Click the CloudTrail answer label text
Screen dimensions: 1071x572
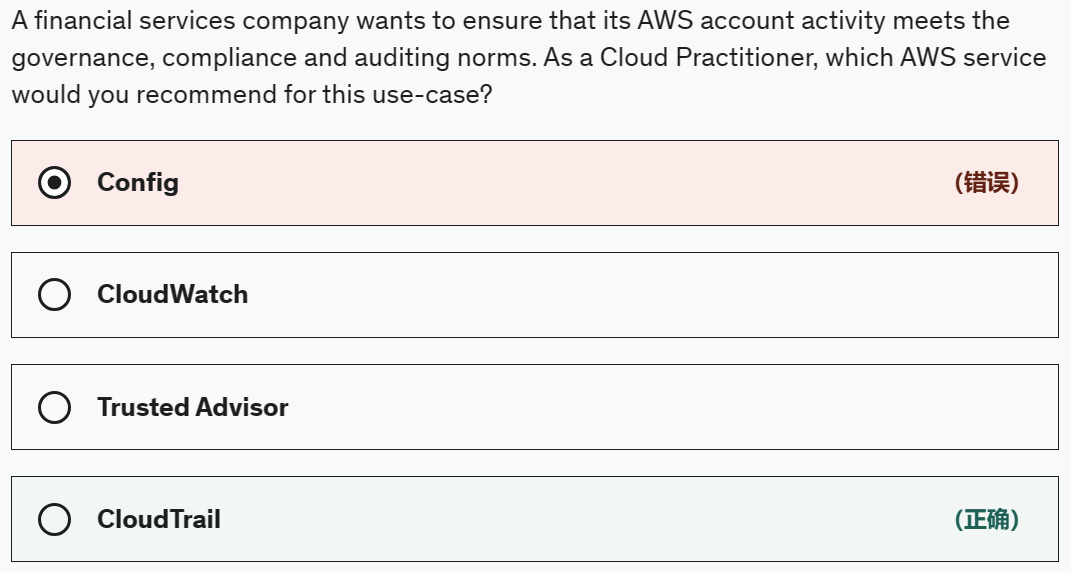click(x=158, y=519)
